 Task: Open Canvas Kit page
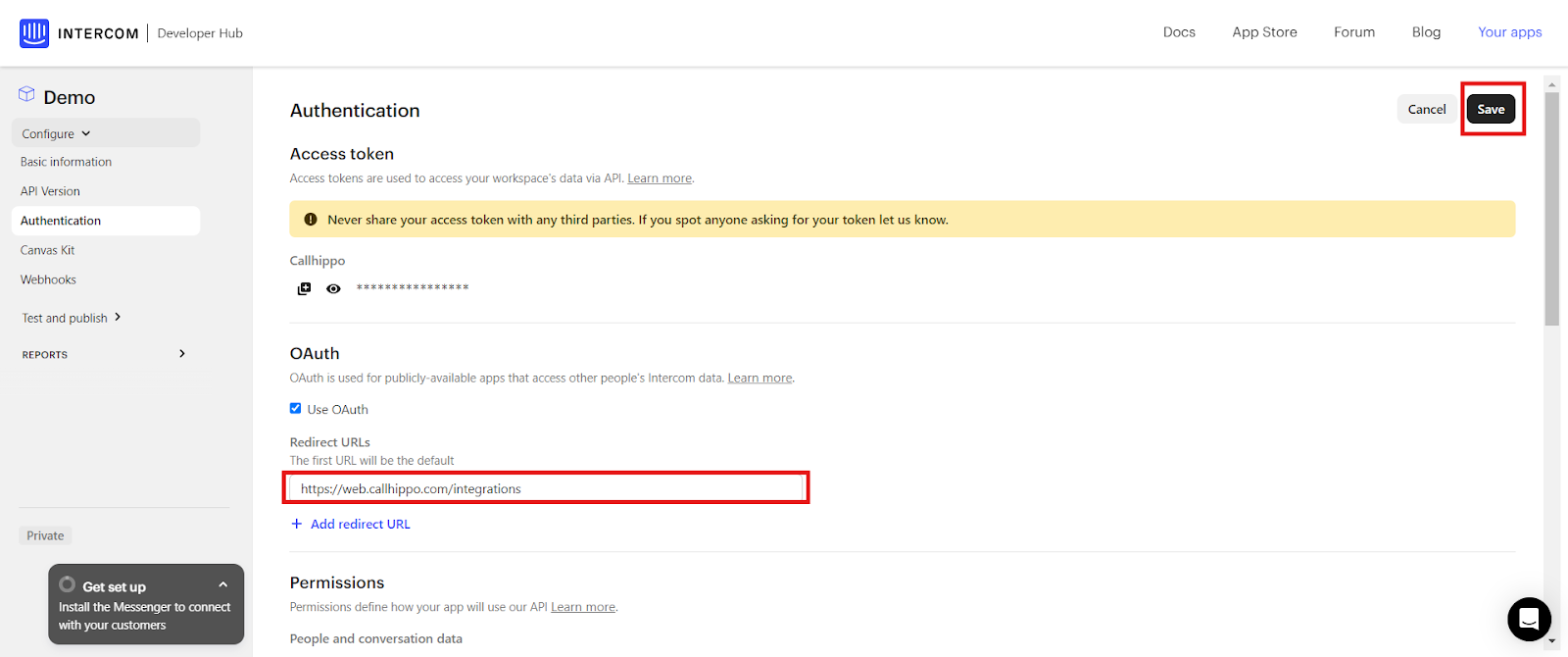click(x=47, y=250)
